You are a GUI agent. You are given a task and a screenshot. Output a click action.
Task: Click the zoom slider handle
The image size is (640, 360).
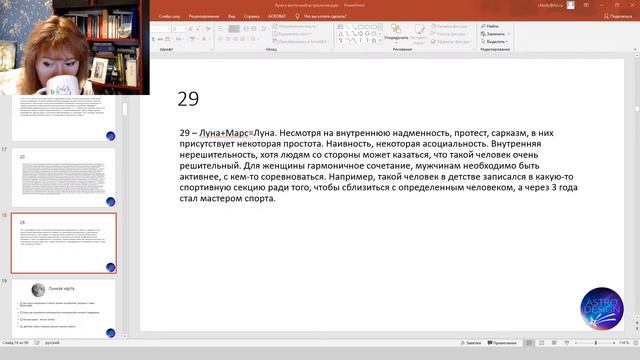pos(596,343)
